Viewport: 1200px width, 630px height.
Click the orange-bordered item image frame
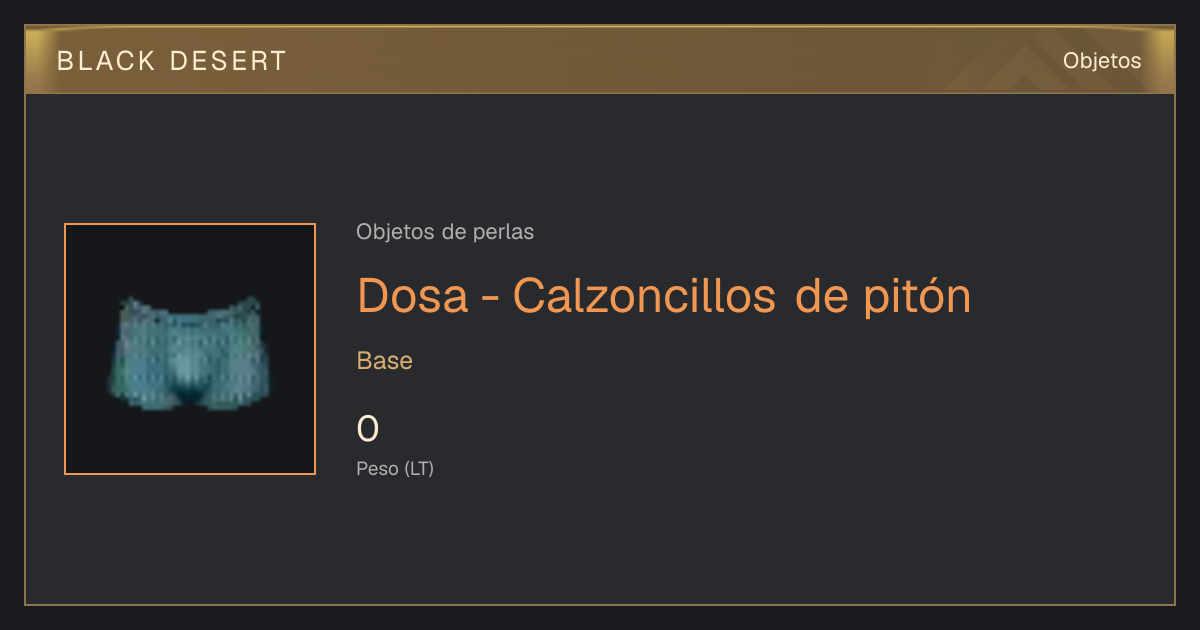(x=190, y=349)
